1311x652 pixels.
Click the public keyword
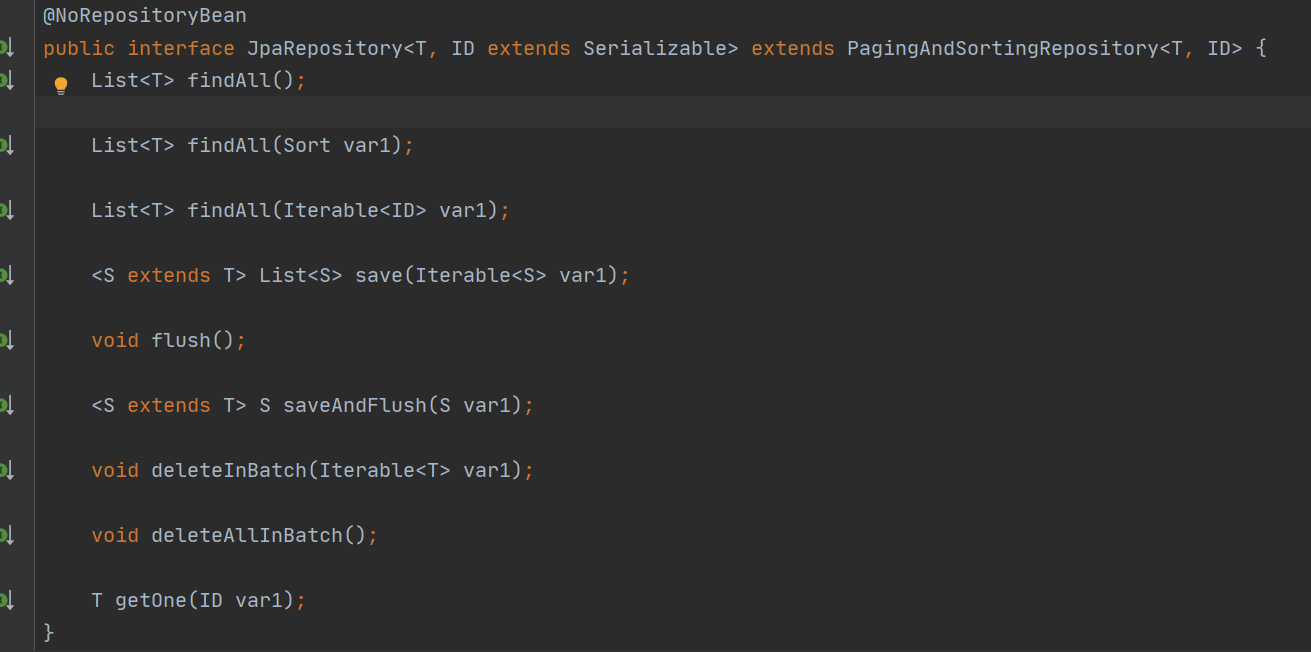point(79,48)
